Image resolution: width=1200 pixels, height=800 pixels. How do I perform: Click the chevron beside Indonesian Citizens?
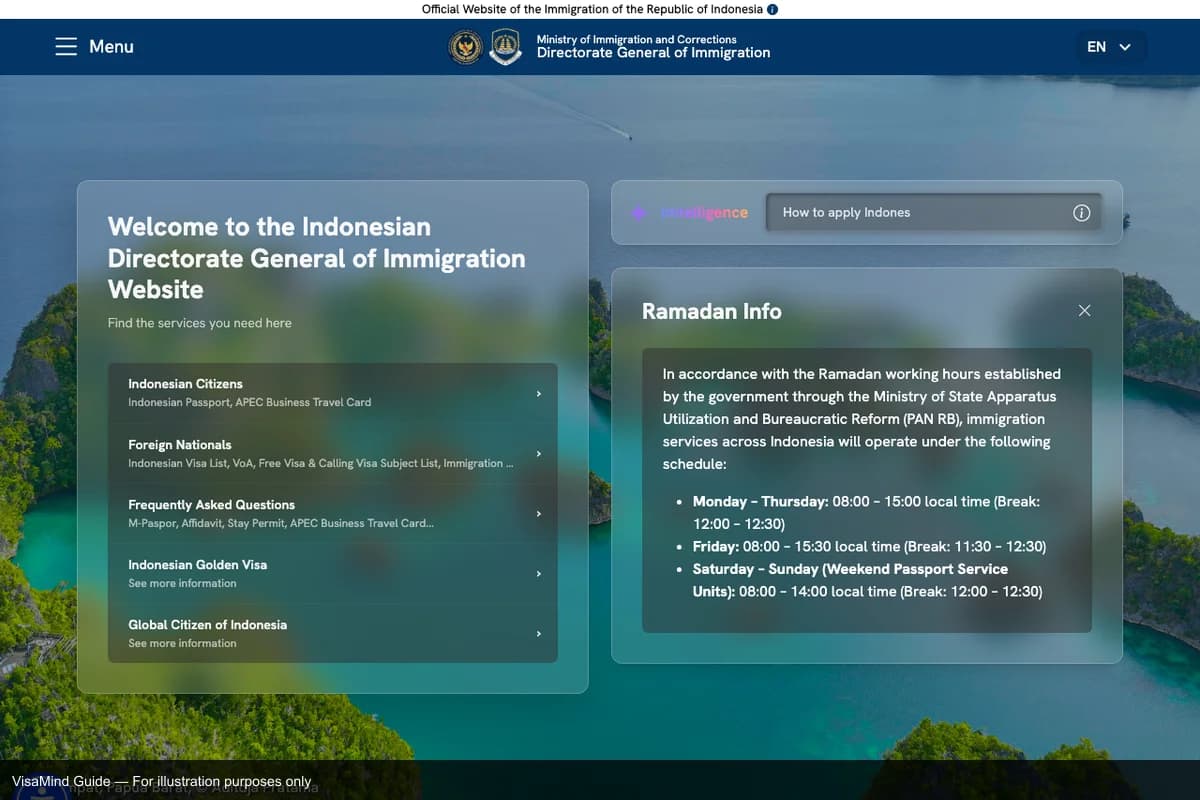538,393
